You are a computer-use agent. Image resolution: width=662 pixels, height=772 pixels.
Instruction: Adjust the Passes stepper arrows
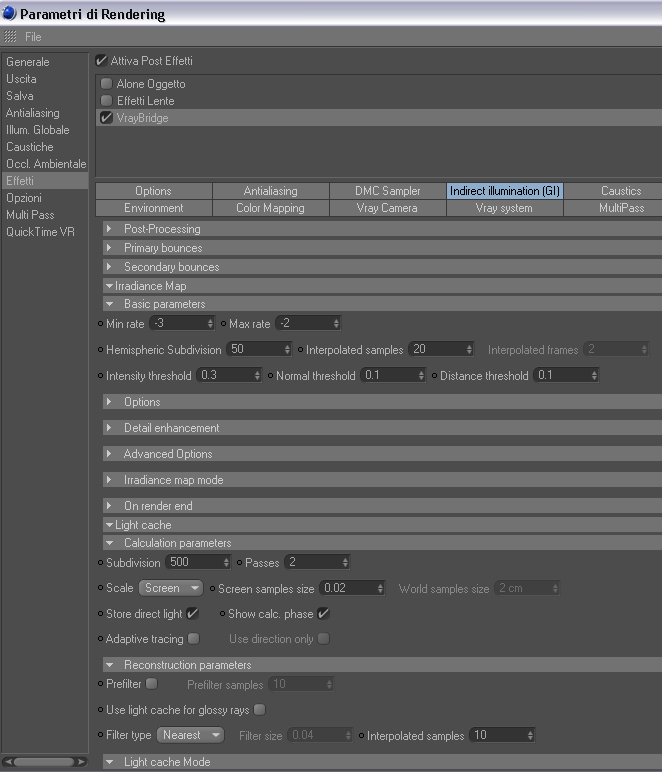point(346,562)
